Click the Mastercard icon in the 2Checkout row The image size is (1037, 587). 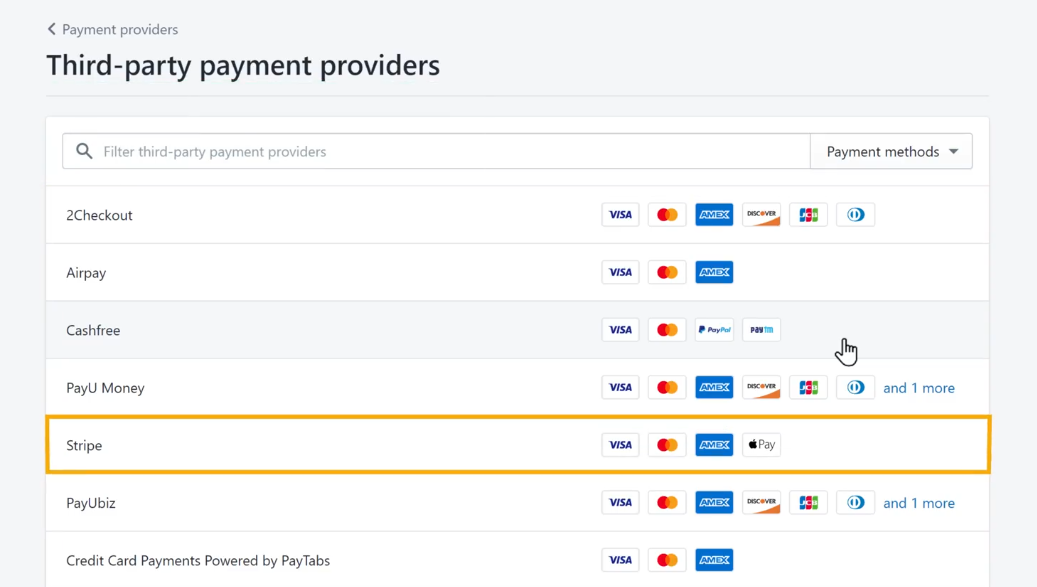point(667,215)
